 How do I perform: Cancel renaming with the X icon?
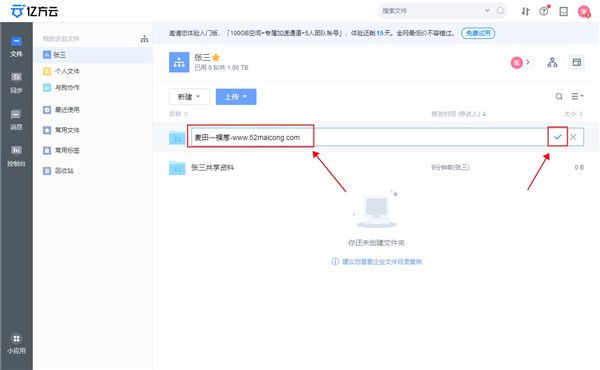click(x=573, y=137)
